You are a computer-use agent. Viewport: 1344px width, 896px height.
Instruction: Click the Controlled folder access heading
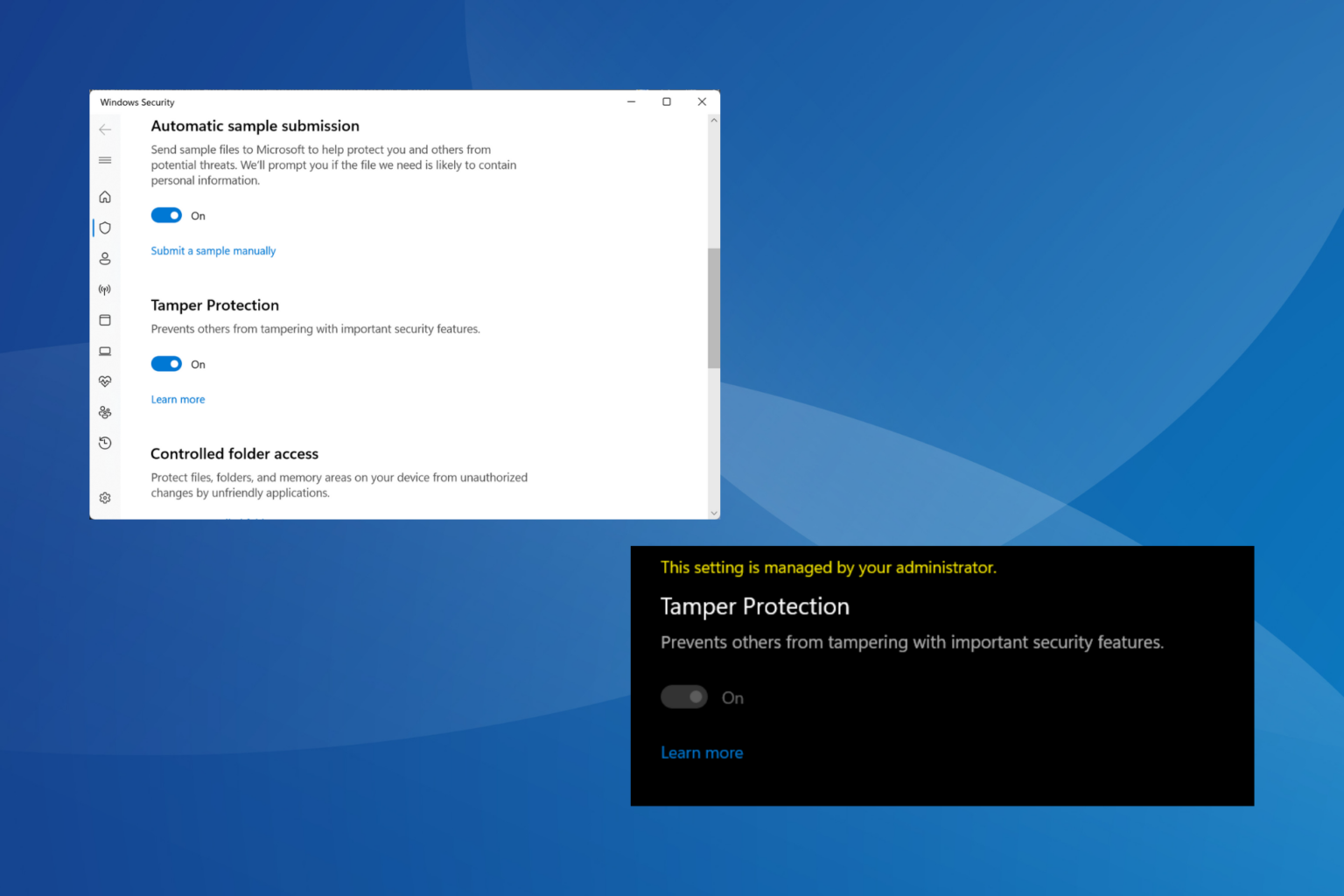[234, 454]
